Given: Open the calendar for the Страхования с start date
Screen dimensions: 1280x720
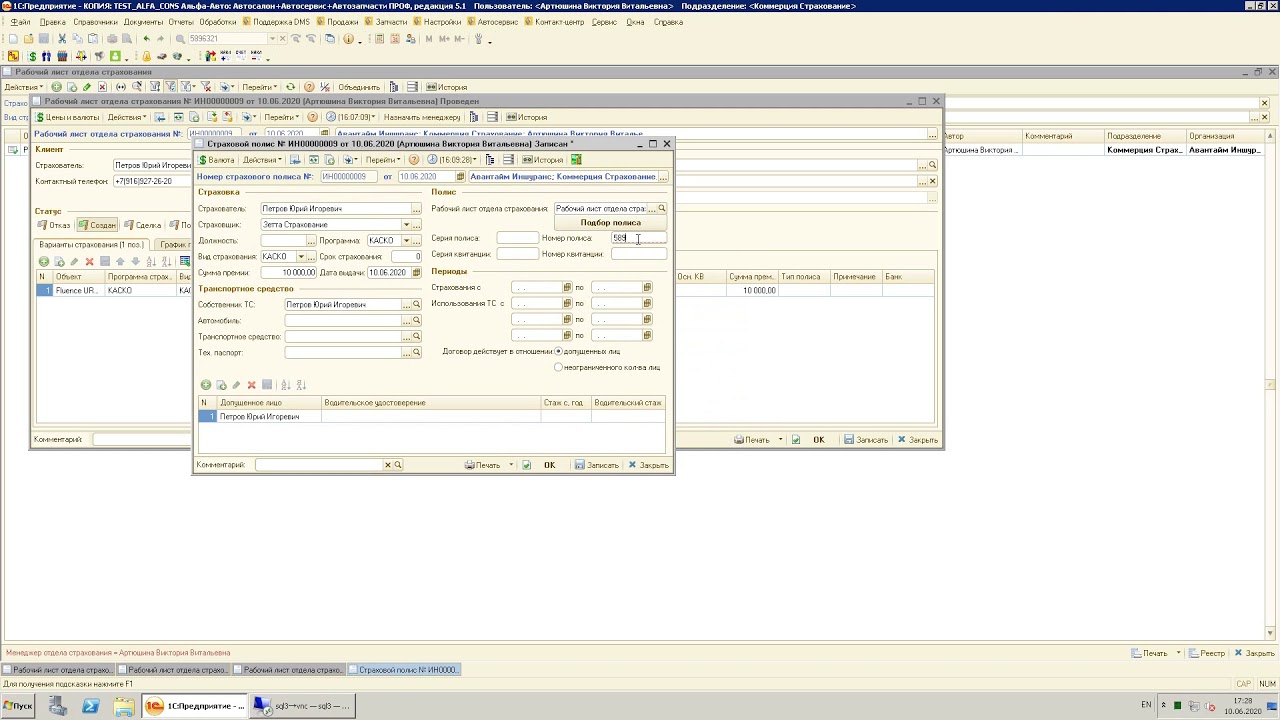Looking at the screenshot, I should point(567,288).
